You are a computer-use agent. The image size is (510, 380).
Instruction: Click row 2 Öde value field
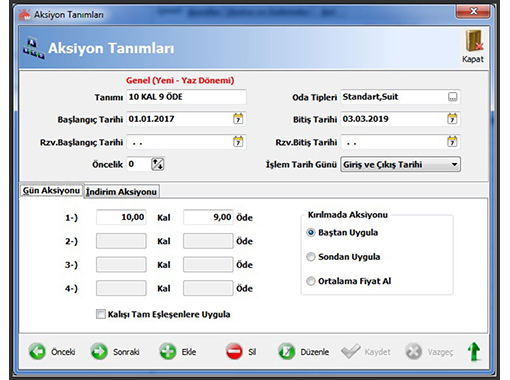tap(208, 241)
